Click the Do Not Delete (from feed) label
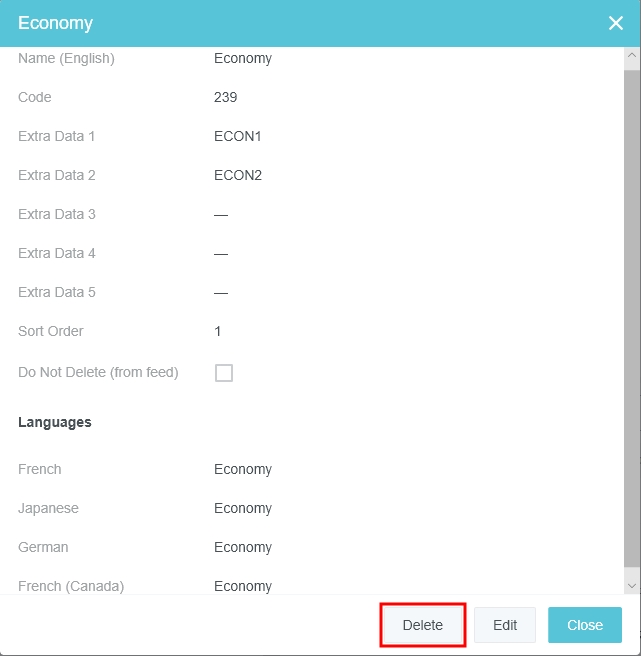Image resolution: width=641 pixels, height=656 pixels. pos(98,372)
